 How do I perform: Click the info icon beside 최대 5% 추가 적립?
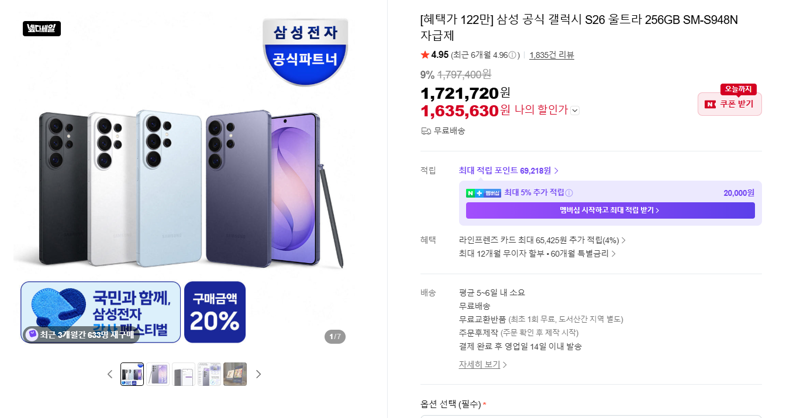[569, 193]
